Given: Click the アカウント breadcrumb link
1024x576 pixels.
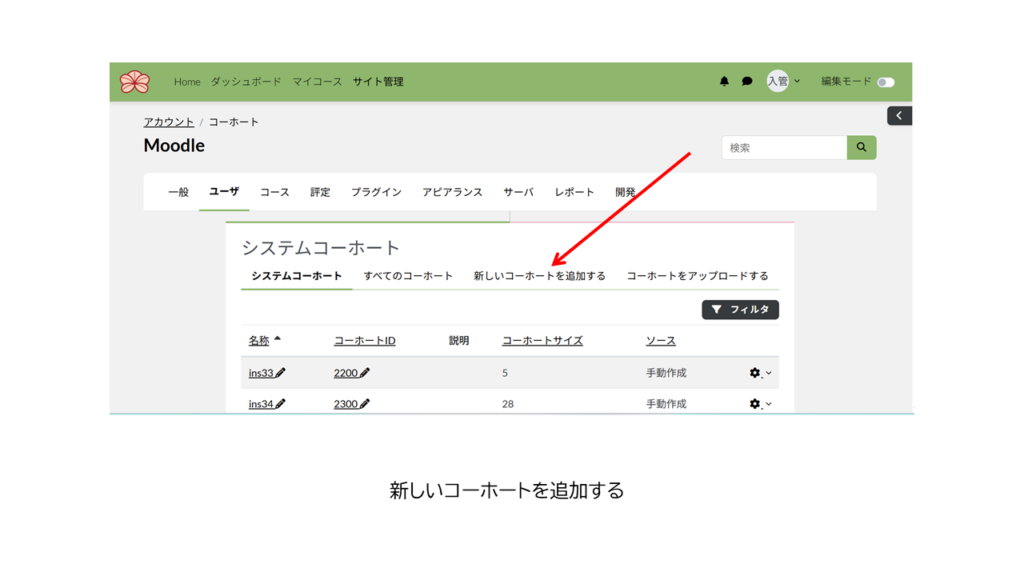Looking at the screenshot, I should pyautogui.click(x=169, y=122).
